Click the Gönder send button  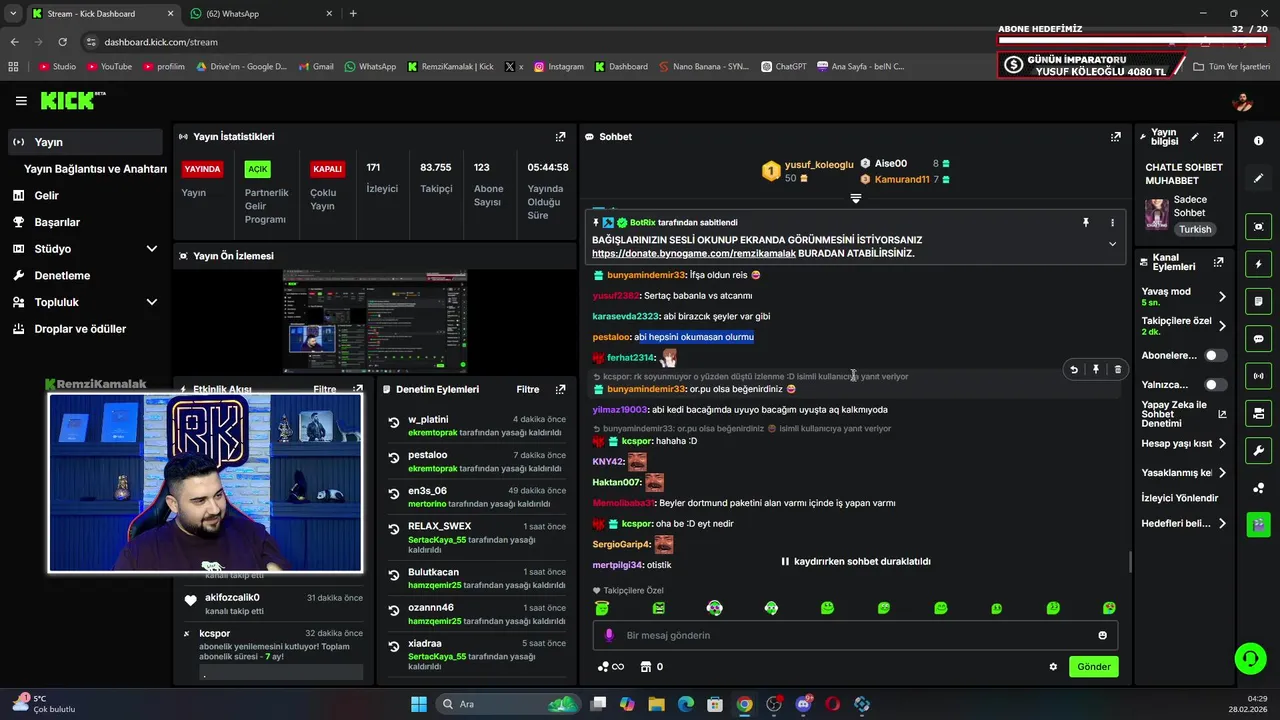tap(1093, 667)
